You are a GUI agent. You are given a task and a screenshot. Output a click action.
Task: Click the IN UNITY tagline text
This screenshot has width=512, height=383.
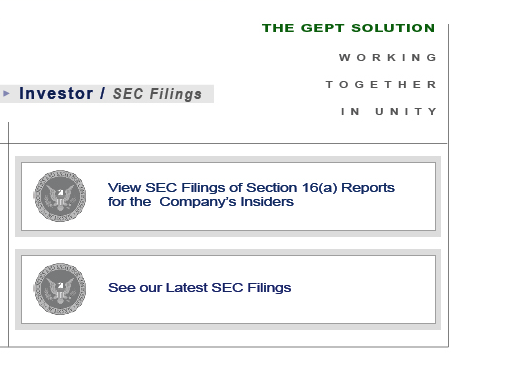388,111
